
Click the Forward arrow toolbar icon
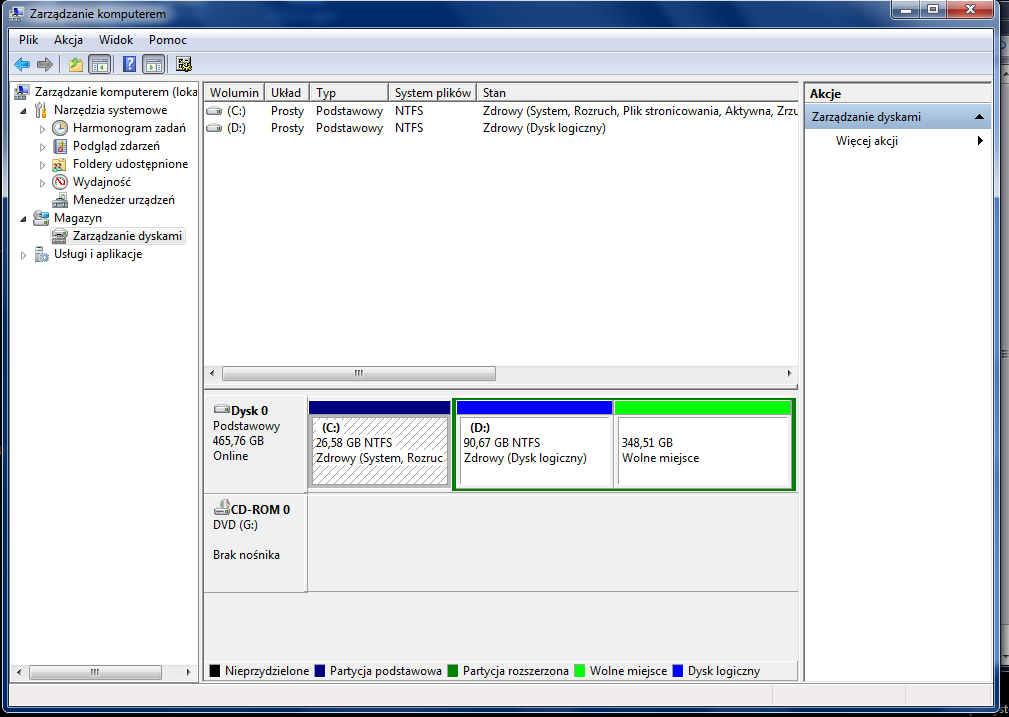point(45,64)
